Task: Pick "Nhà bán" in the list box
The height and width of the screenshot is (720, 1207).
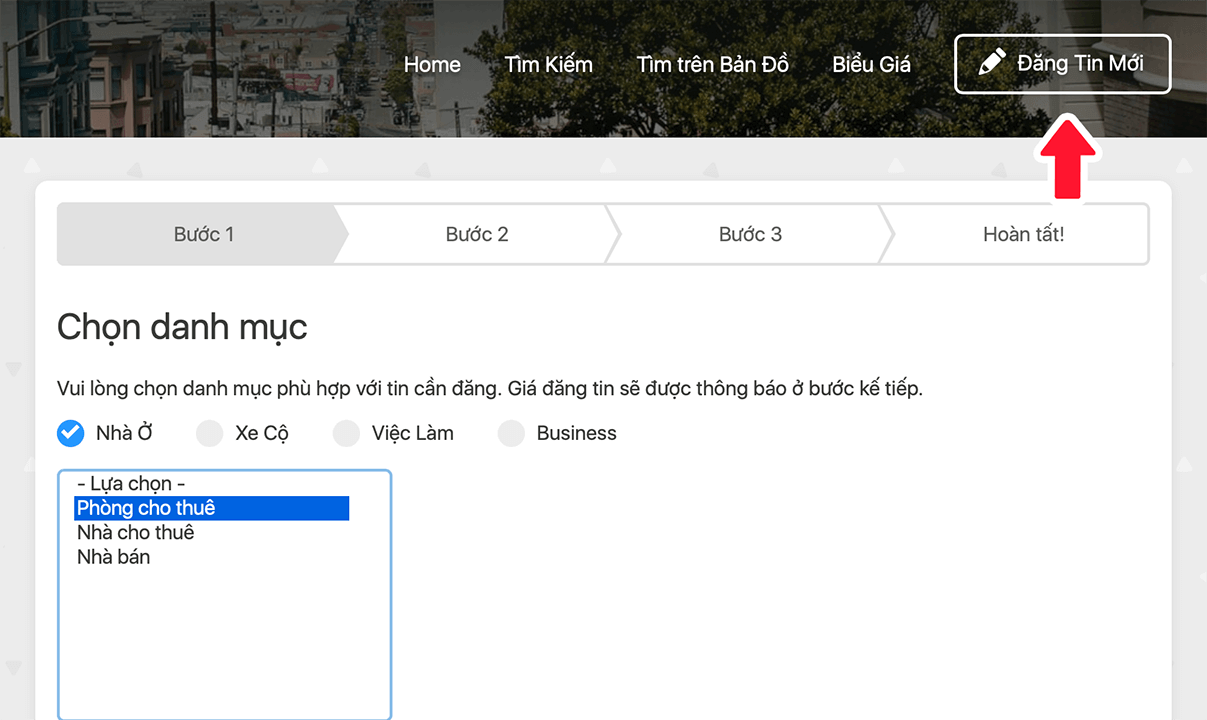Action: coord(113,557)
